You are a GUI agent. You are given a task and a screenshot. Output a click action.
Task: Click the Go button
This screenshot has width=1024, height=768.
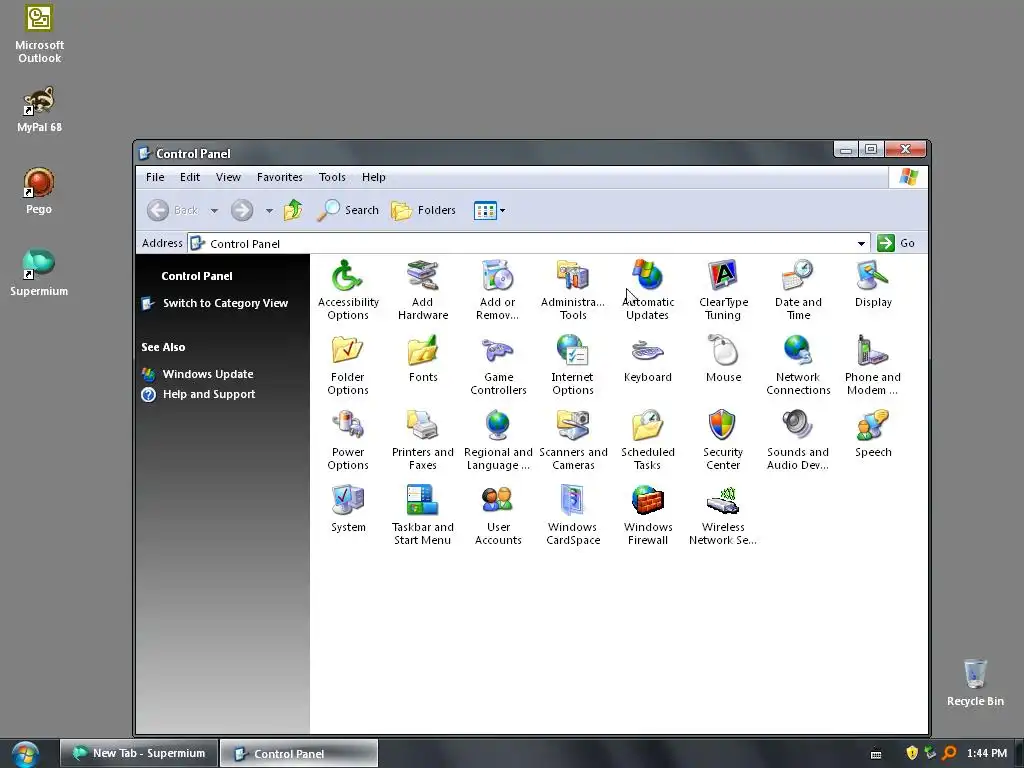pos(897,243)
